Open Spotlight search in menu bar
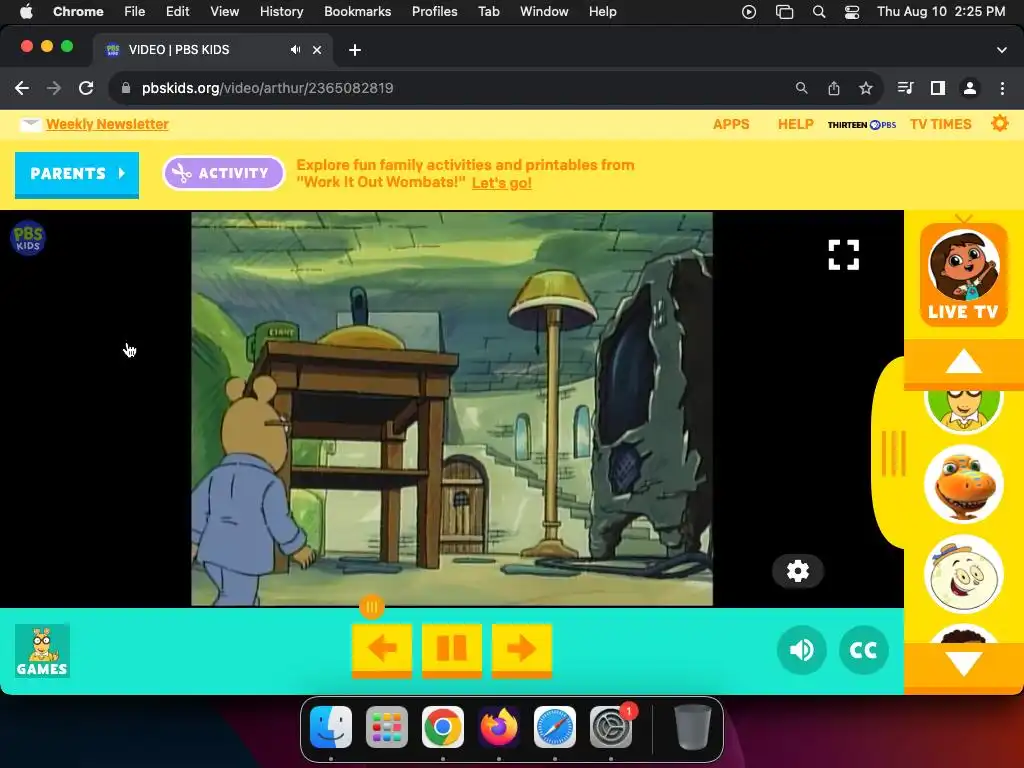Screen dimensions: 1024x768 pyautogui.click(x=818, y=12)
